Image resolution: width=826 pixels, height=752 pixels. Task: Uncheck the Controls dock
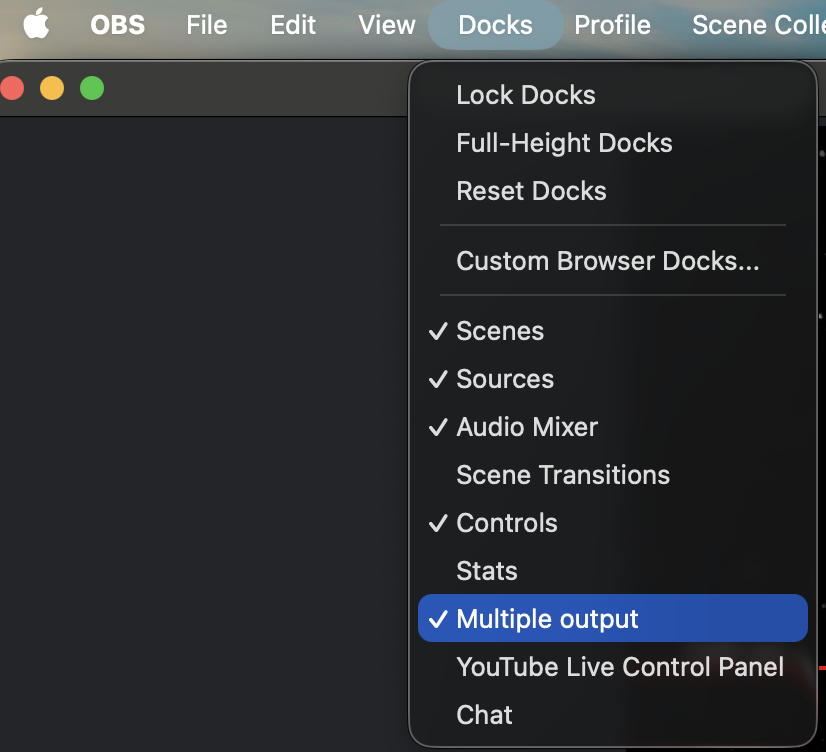[507, 523]
